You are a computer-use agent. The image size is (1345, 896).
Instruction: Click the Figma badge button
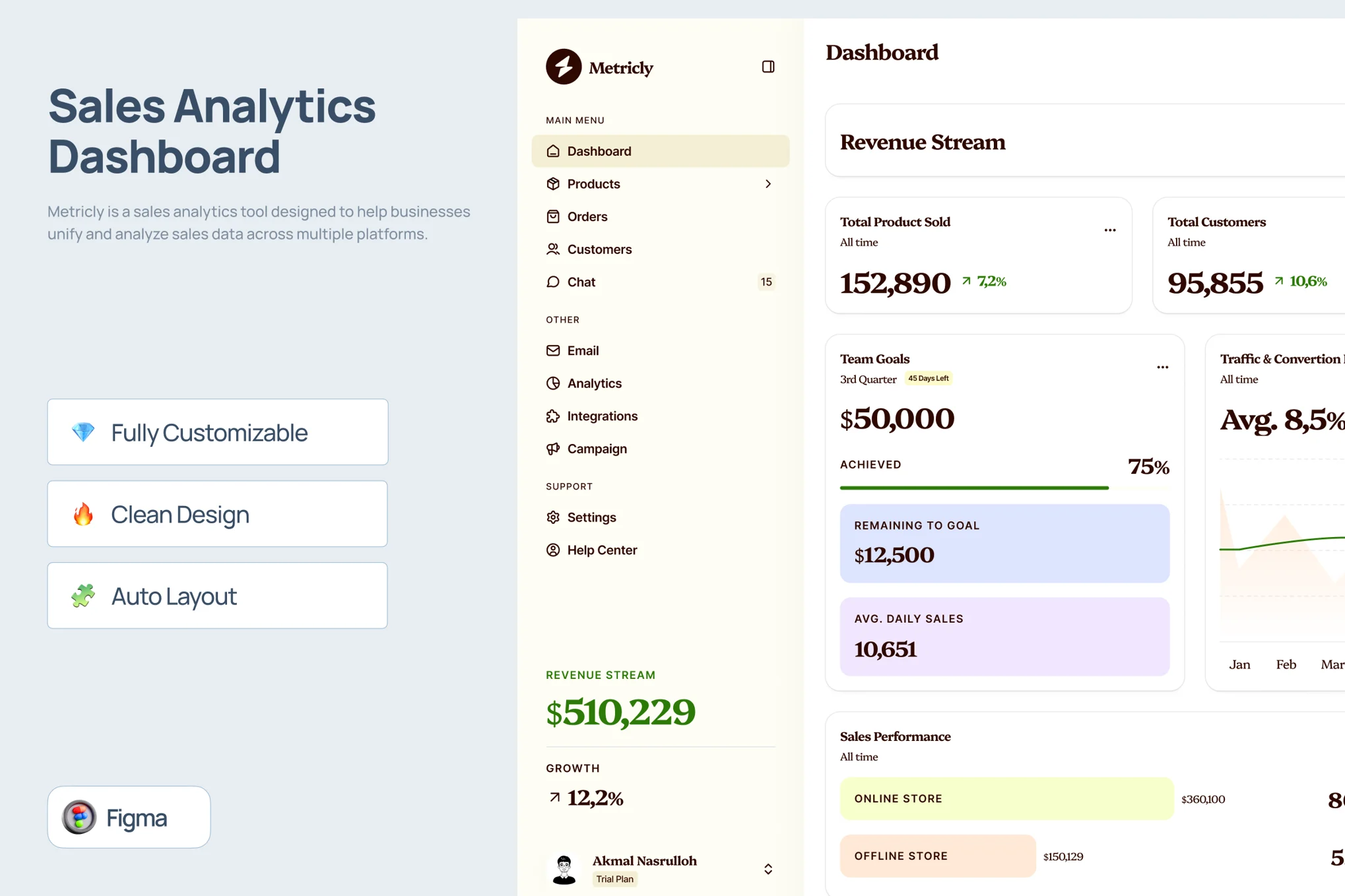click(x=129, y=817)
